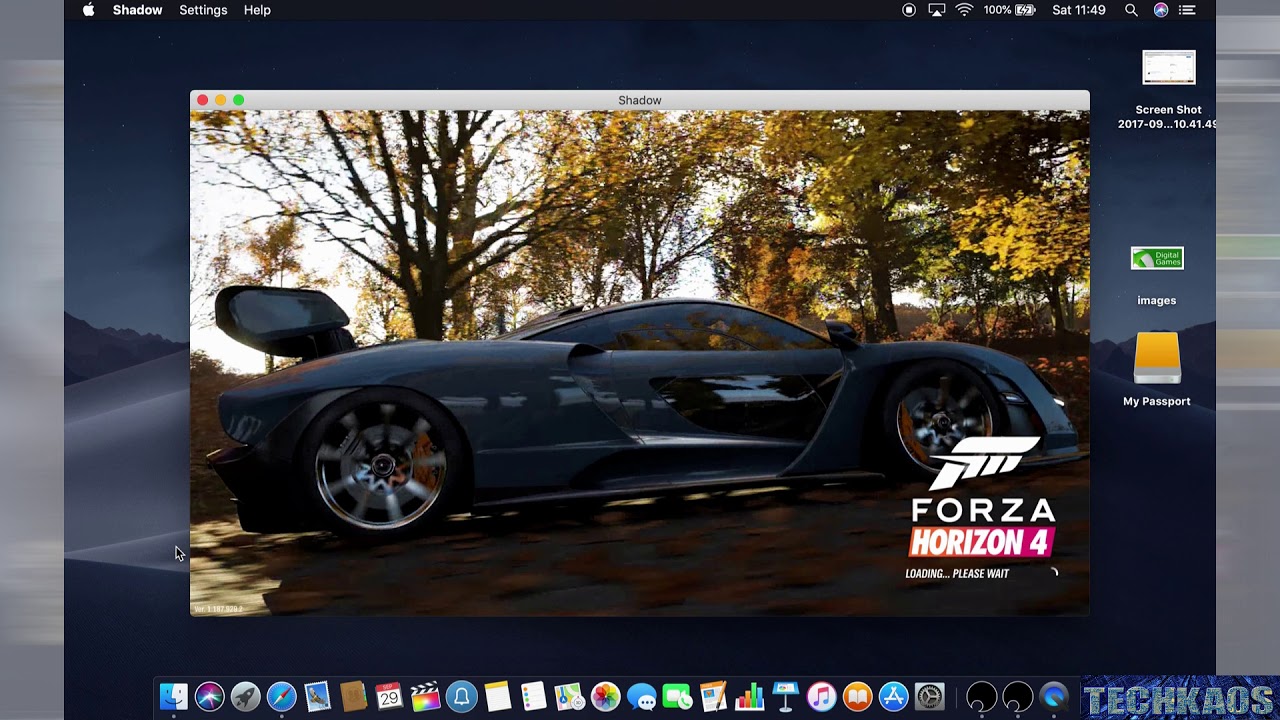Open Photos from the Dock
Image resolution: width=1280 pixels, height=720 pixels.
(606, 696)
